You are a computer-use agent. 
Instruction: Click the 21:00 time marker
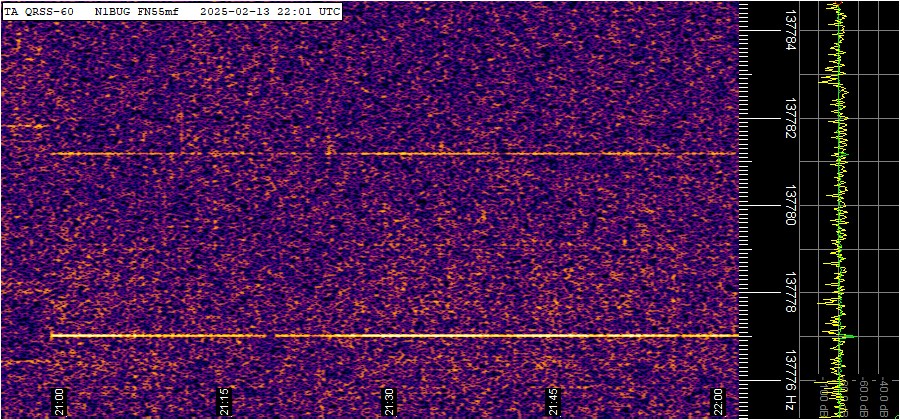click(59, 402)
